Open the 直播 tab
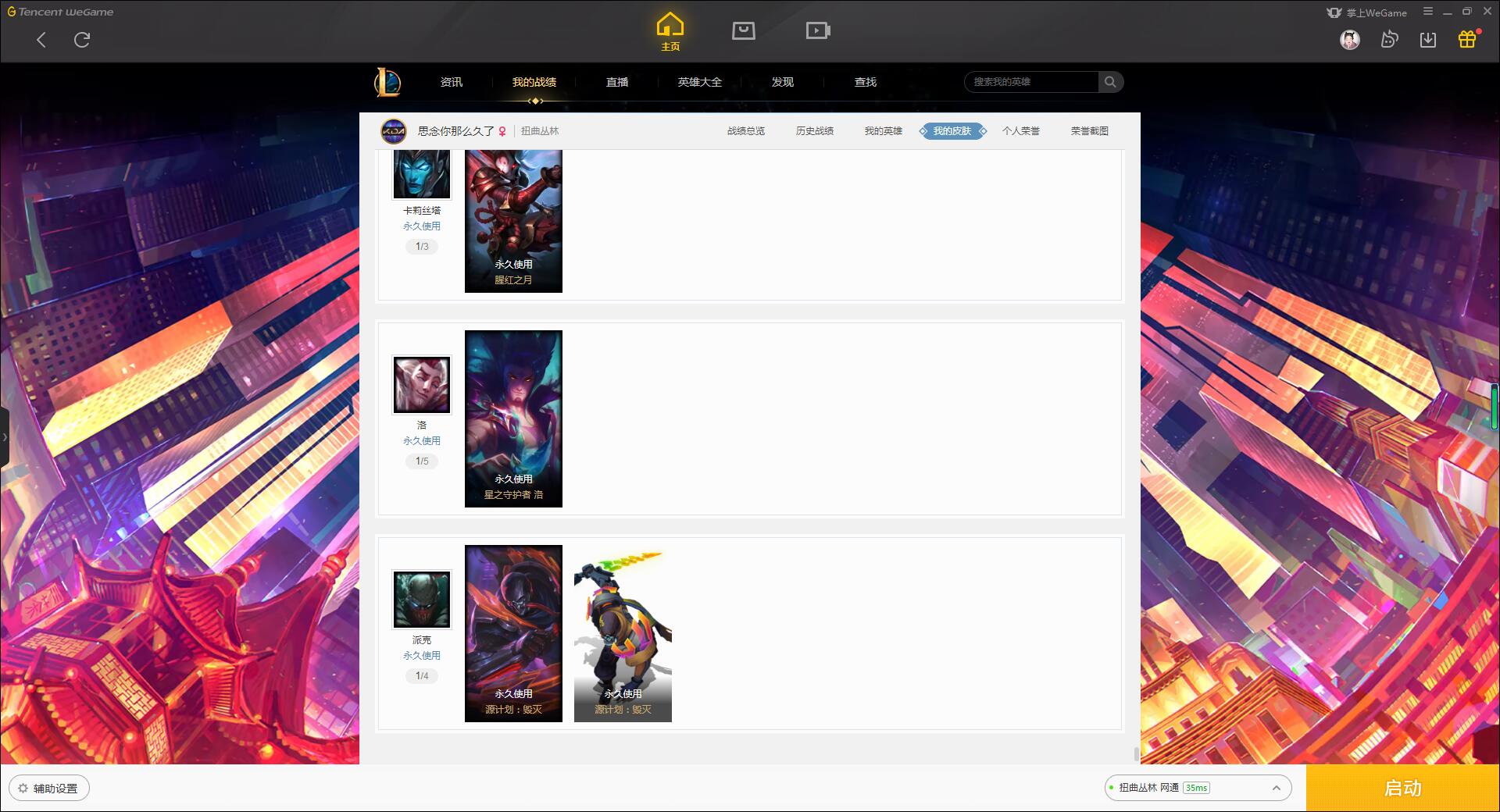This screenshot has height=812, width=1500. click(617, 82)
